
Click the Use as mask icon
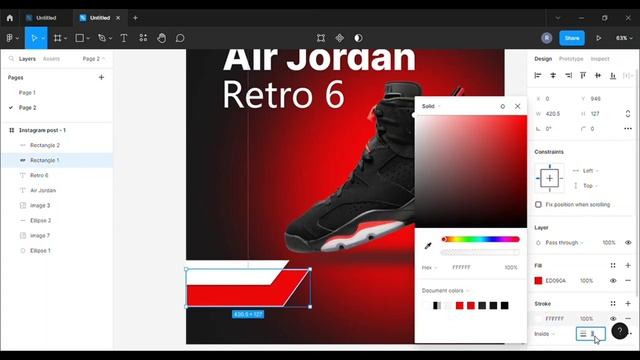click(x=358, y=38)
